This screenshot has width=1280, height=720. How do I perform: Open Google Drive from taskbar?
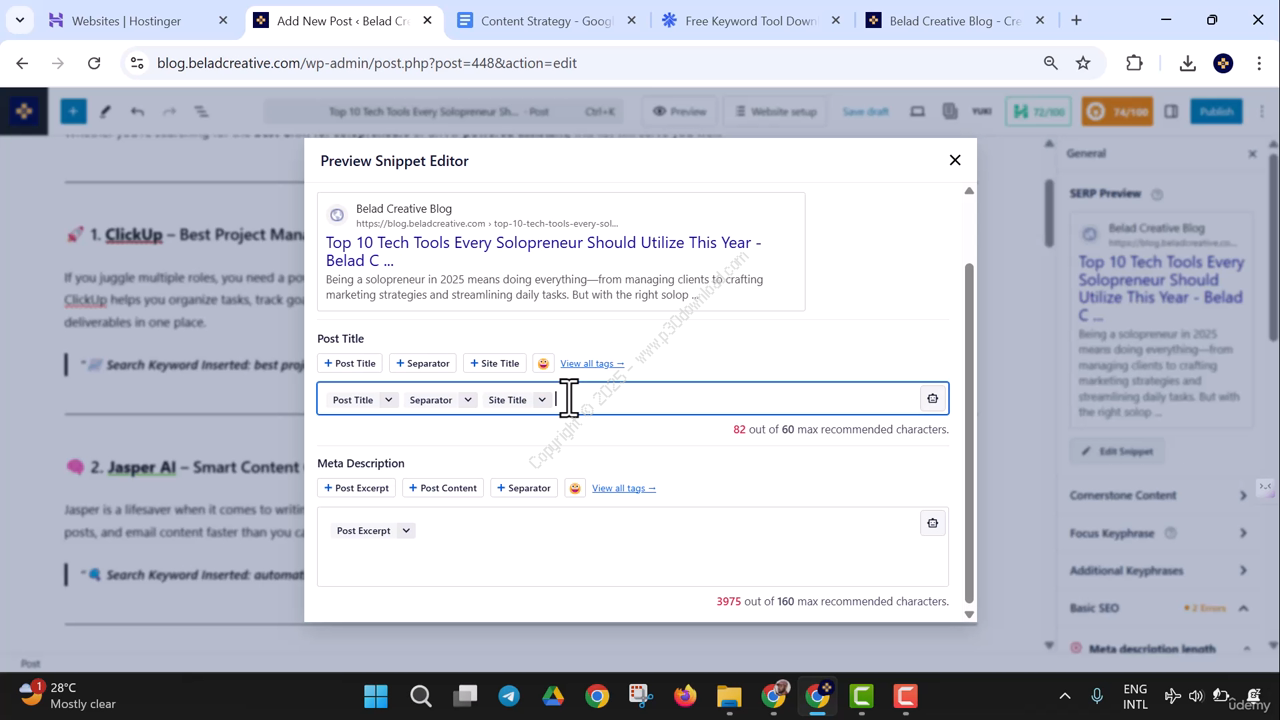[553, 696]
